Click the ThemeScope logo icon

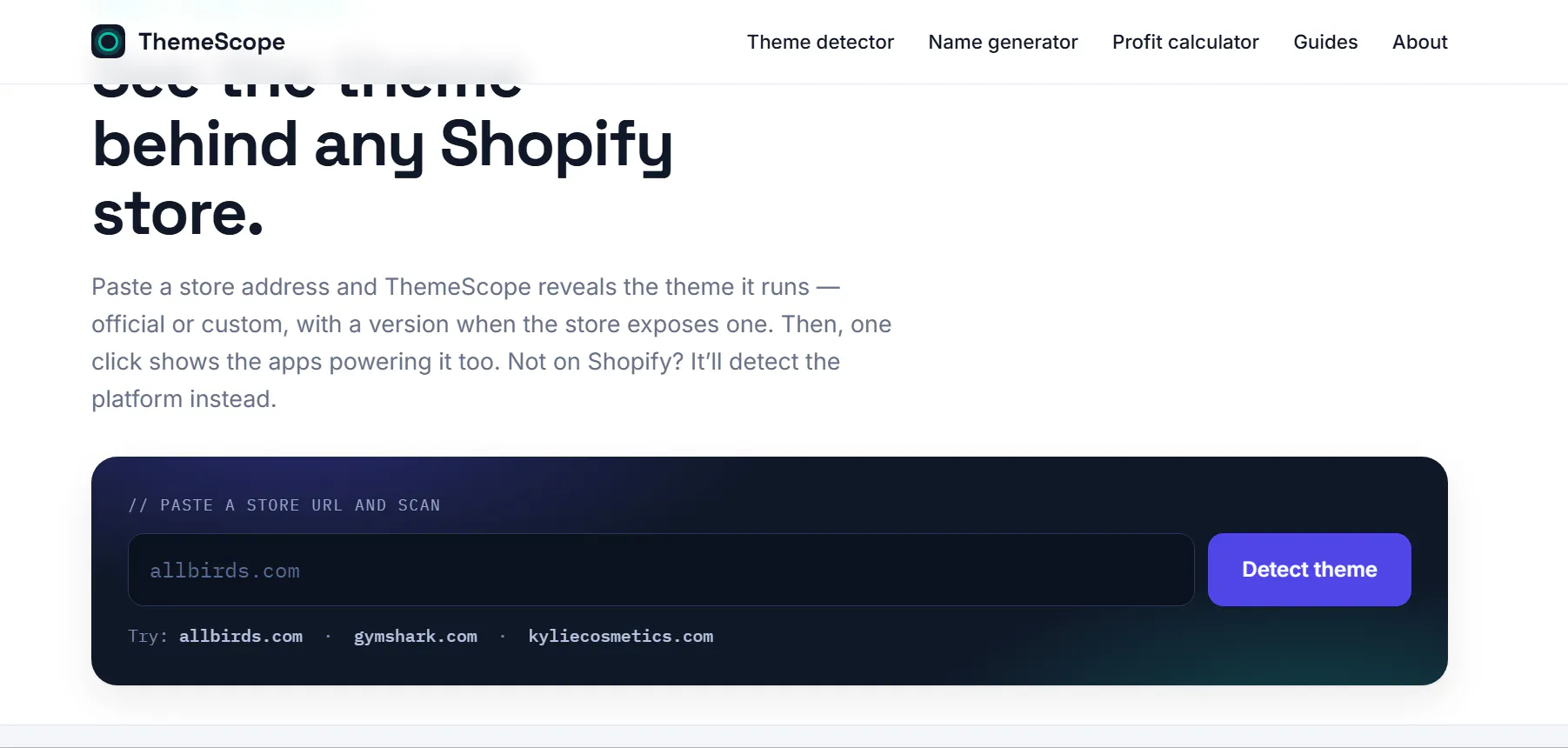pos(108,42)
